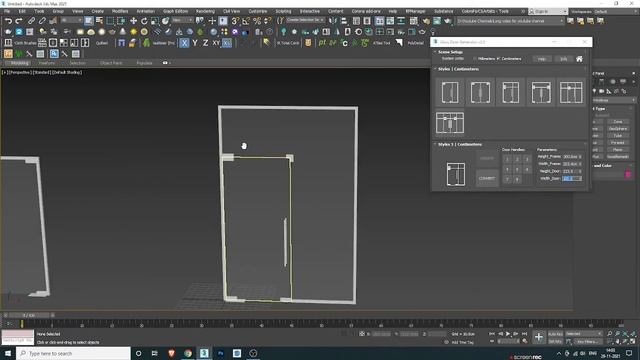Click the lightbulb icon in toolbar
The height and width of the screenshot is (360, 640).
pyautogui.click(x=433, y=31)
